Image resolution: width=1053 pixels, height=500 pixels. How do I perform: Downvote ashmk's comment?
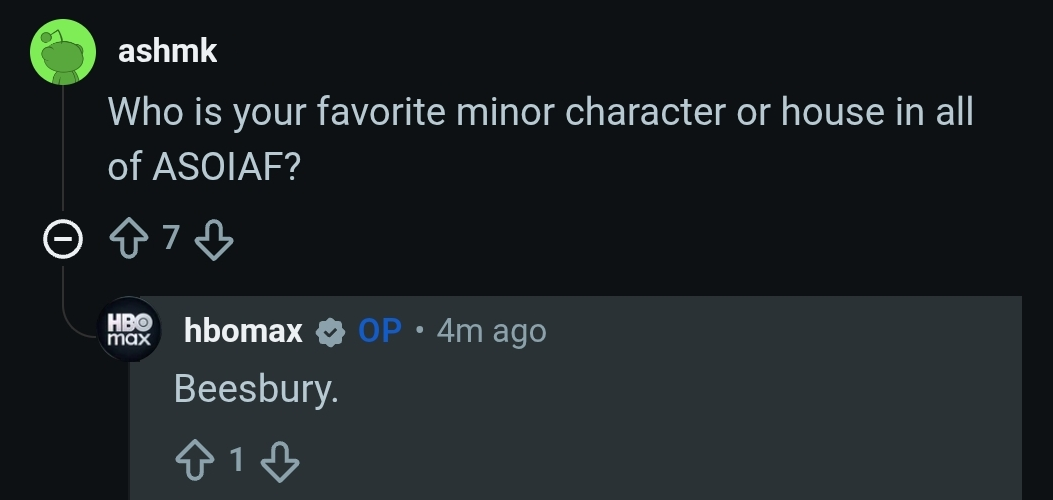tap(212, 239)
